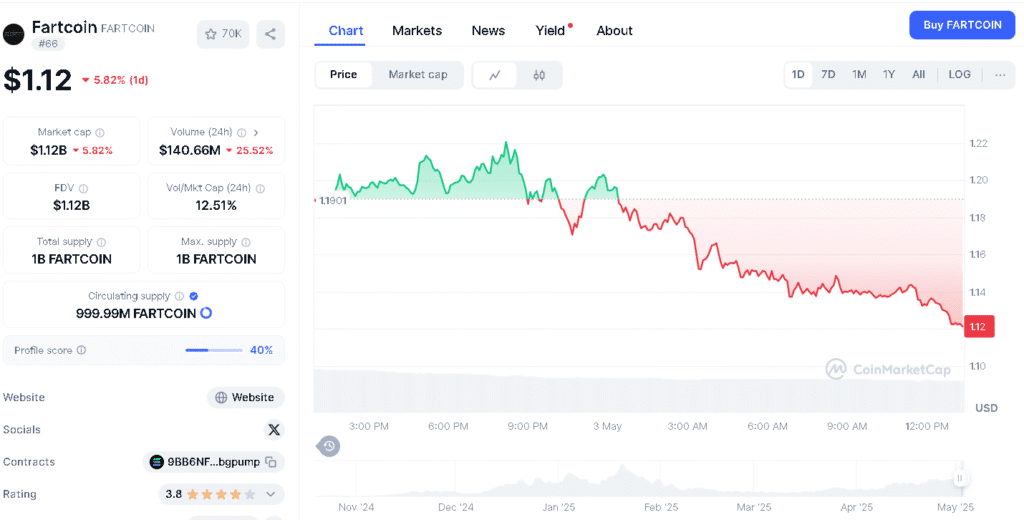
Task: Expand the Rating dropdown chevron
Action: point(270,494)
